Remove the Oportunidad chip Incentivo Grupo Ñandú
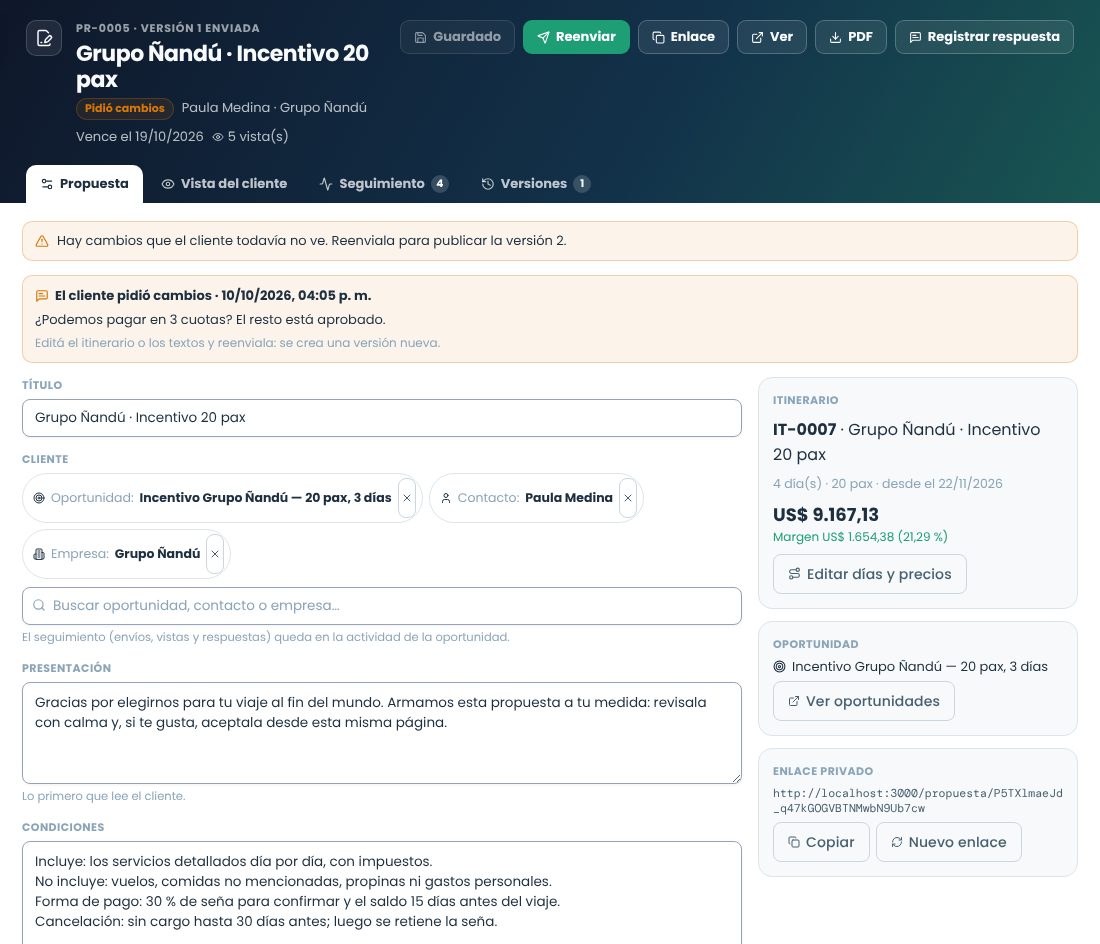This screenshot has width=1100, height=944. coord(407,498)
